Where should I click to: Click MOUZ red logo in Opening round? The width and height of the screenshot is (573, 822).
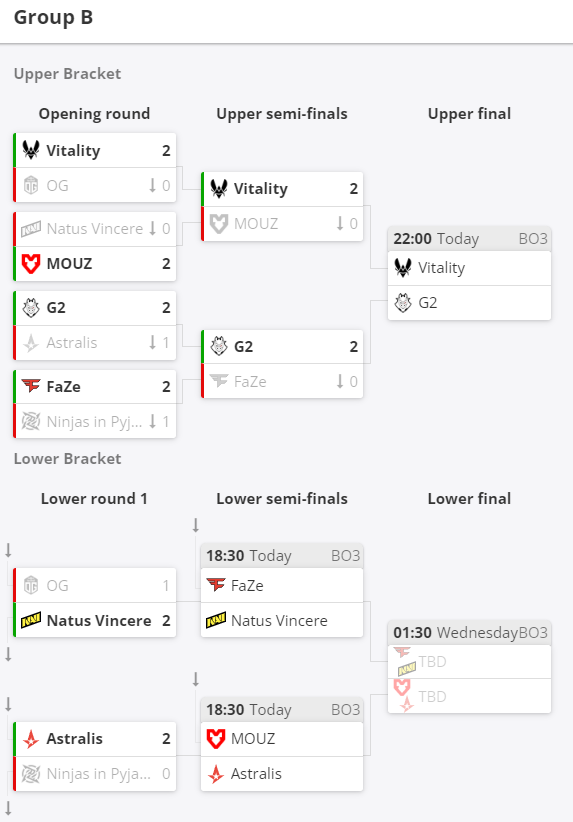[31, 264]
